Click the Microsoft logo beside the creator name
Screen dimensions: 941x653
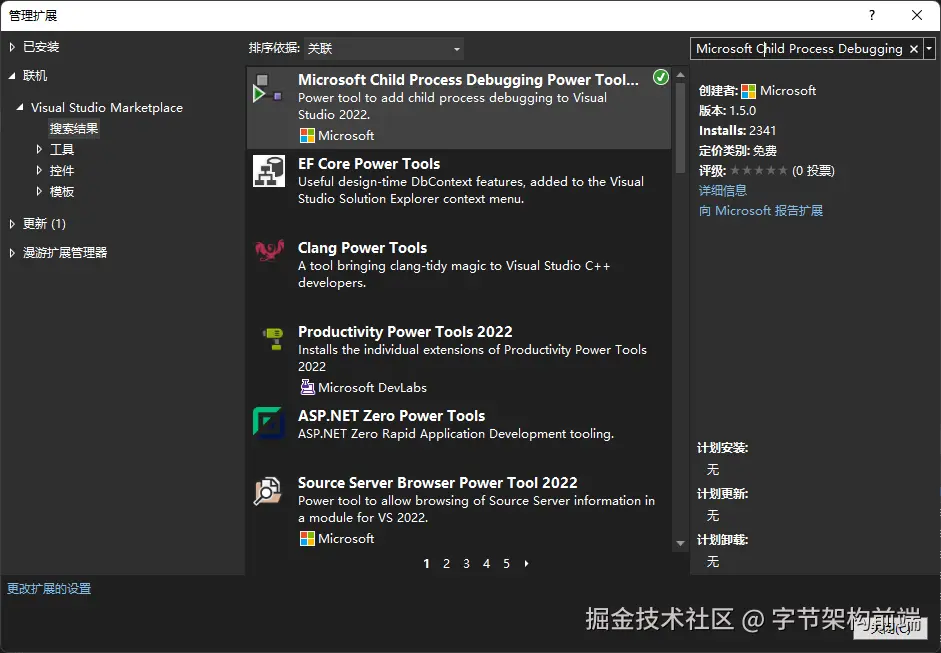(x=748, y=91)
